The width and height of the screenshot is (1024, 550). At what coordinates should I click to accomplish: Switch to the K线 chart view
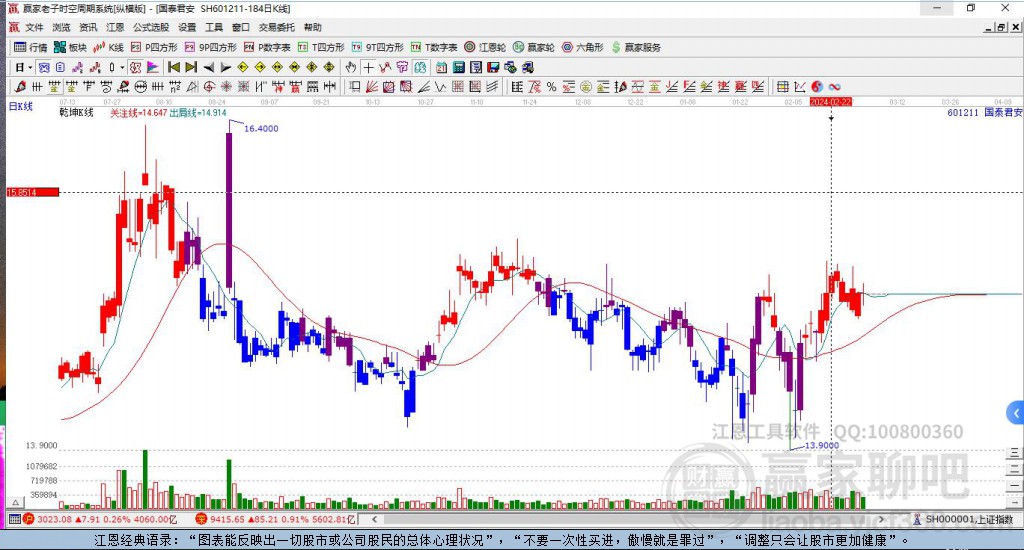[108, 47]
